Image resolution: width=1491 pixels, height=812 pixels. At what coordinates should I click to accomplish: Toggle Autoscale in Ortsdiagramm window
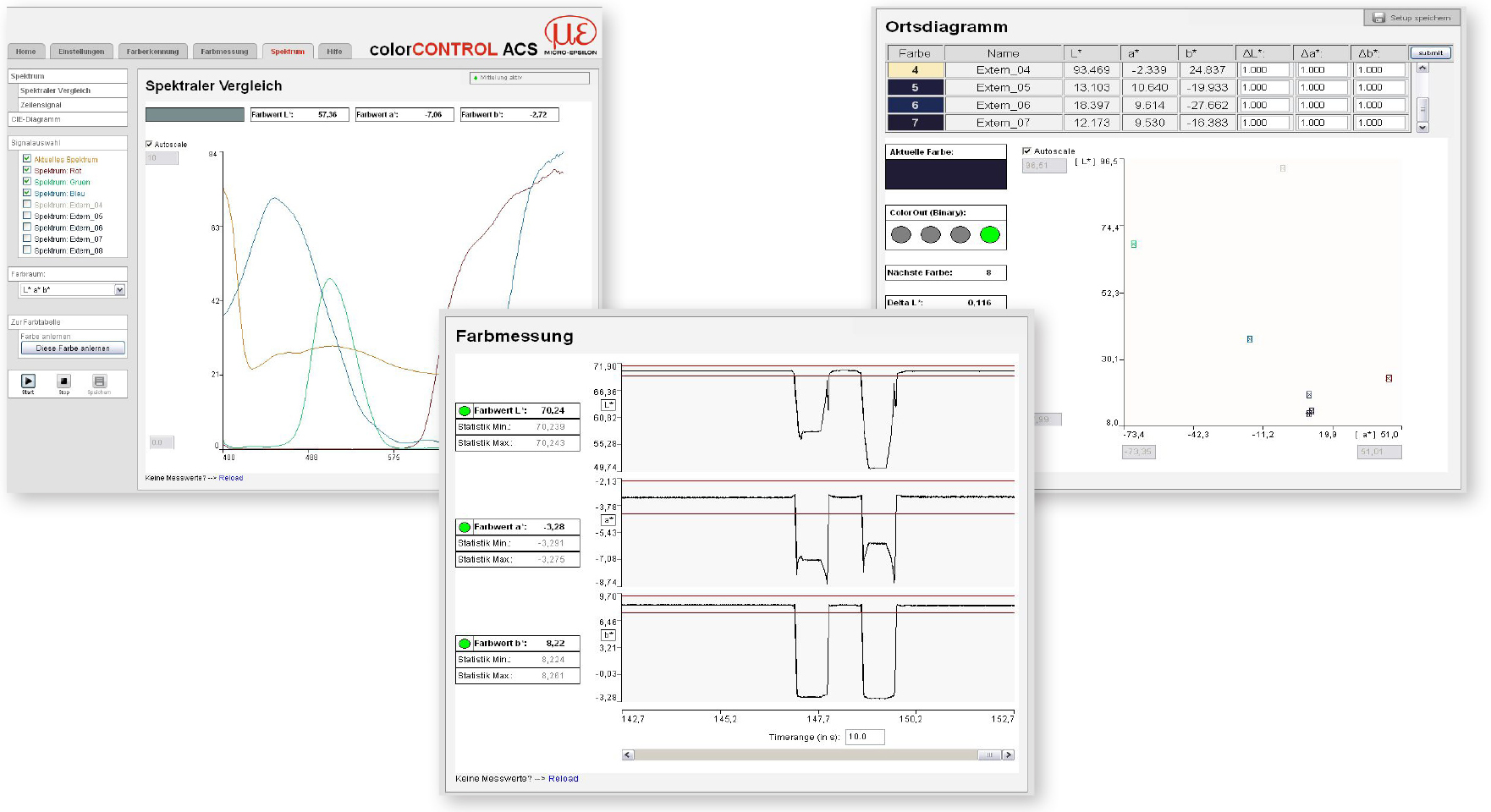coord(1026,151)
